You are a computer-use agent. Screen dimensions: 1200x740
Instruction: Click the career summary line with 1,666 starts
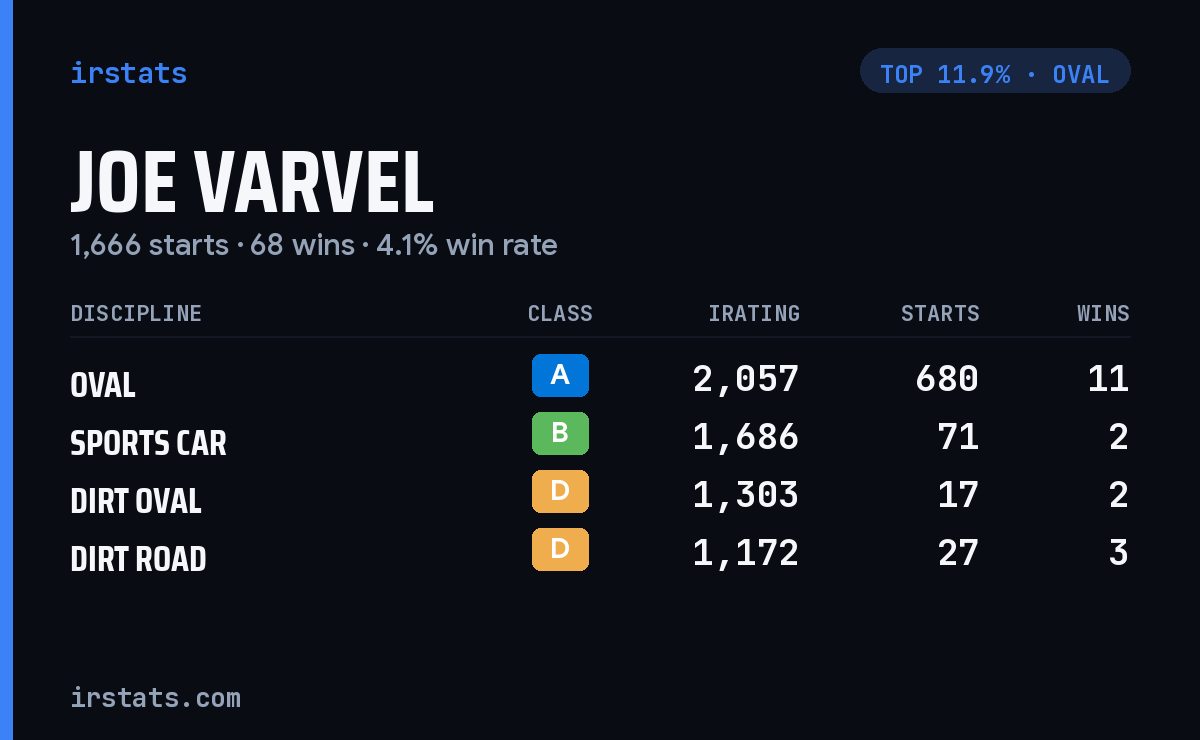(x=314, y=245)
